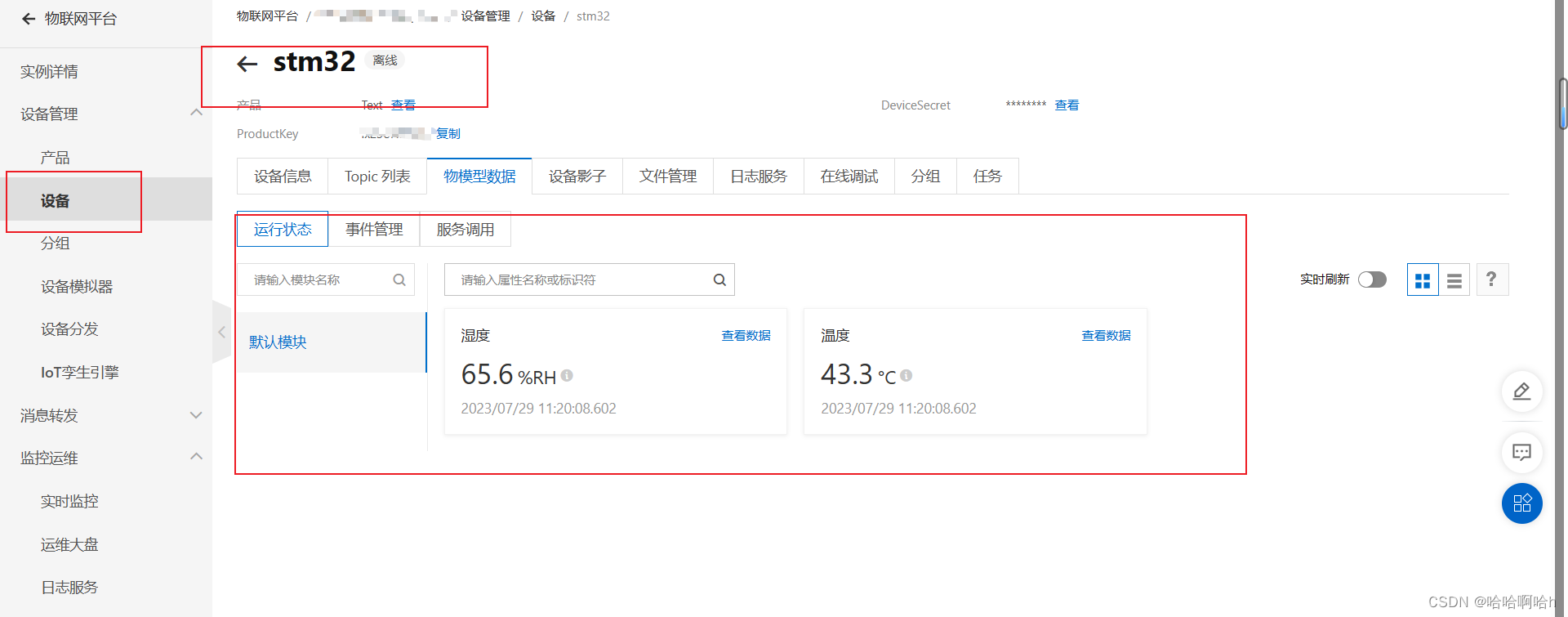Expand the 消息转发 sidebar section
Viewport: 1568px width, 617px height.
click(196, 415)
